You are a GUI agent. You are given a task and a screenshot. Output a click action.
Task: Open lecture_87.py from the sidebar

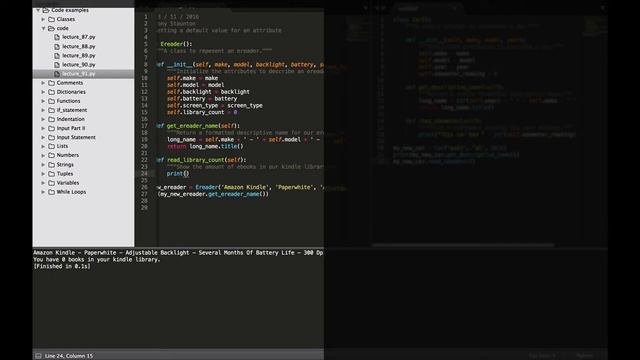point(79,37)
